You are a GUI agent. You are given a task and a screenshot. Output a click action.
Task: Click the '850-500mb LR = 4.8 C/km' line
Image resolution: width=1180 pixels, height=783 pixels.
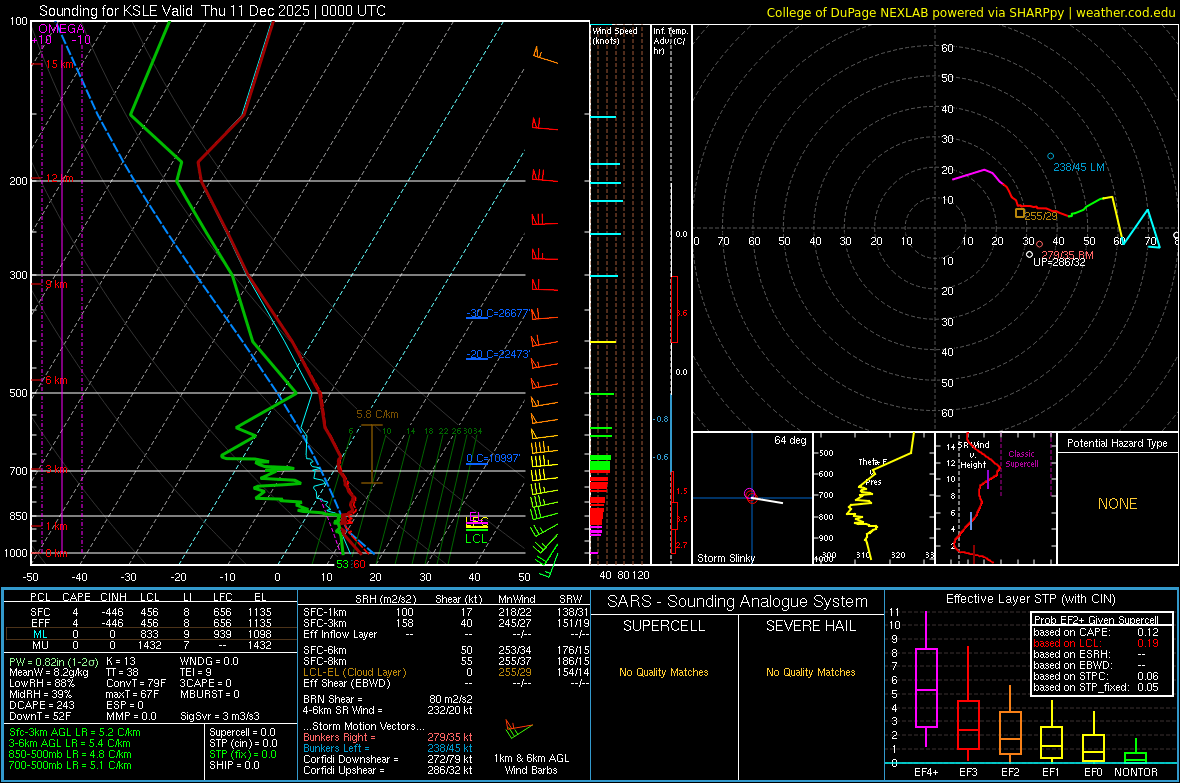coord(70,754)
